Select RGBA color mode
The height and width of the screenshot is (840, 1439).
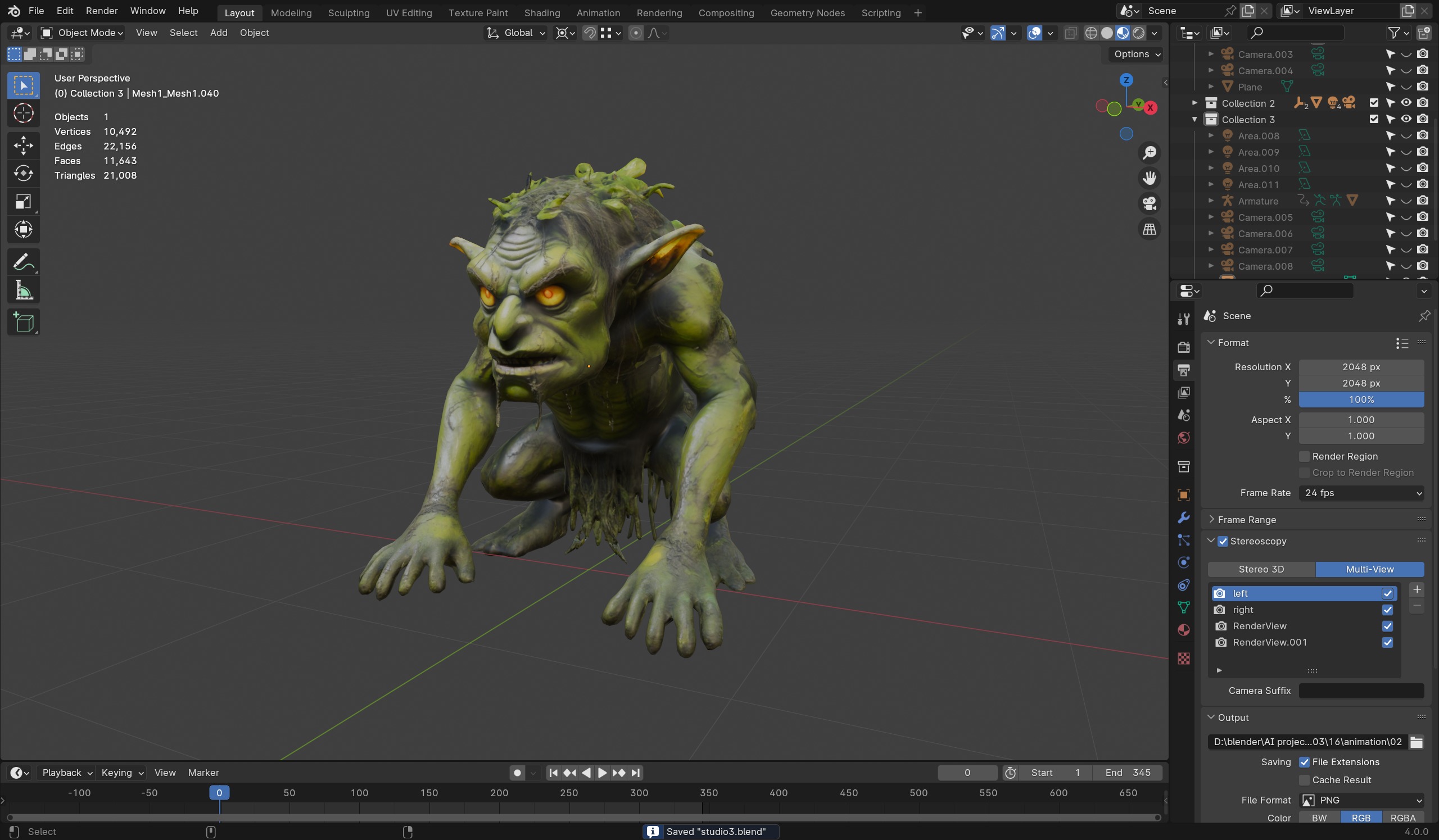tap(1402, 818)
